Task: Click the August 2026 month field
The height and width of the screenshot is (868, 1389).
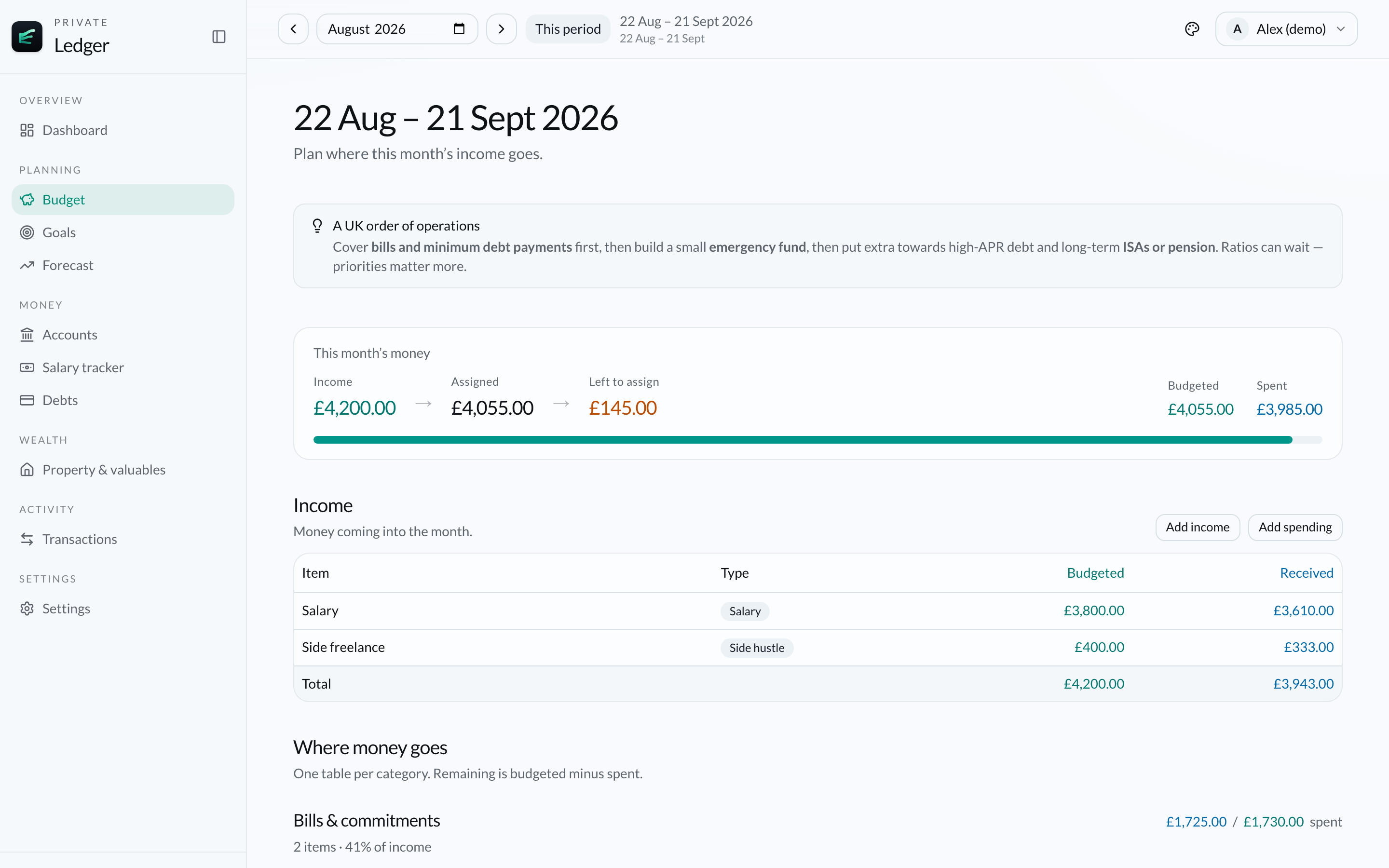Action: [x=397, y=29]
